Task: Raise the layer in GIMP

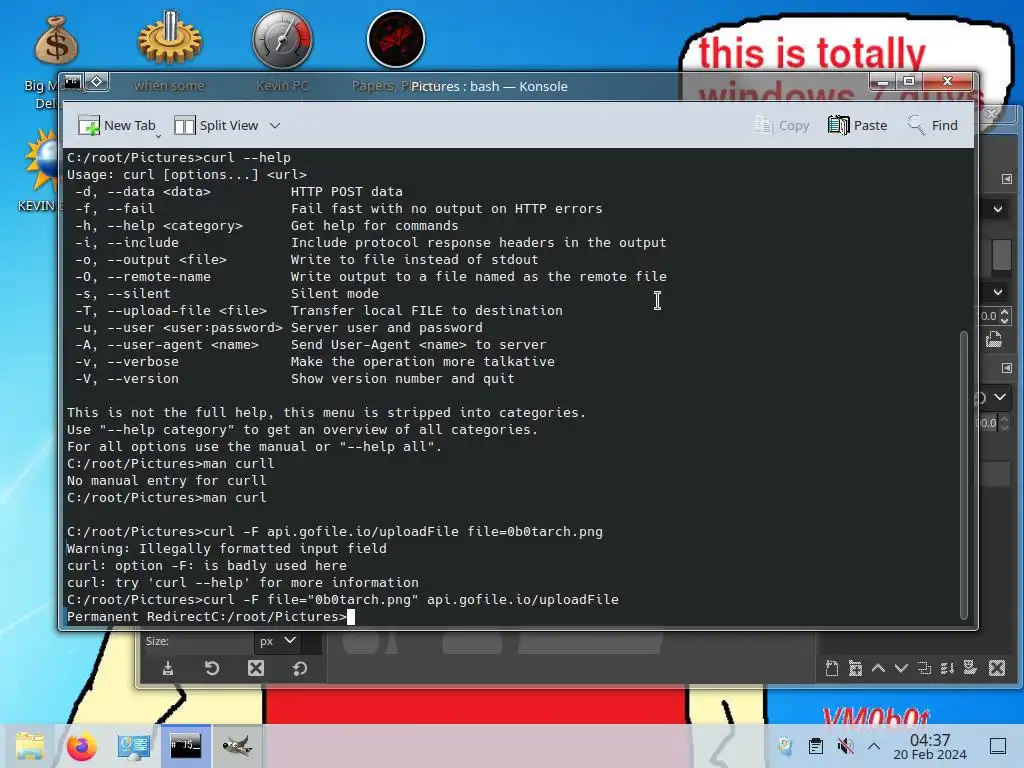Action: 878,668
